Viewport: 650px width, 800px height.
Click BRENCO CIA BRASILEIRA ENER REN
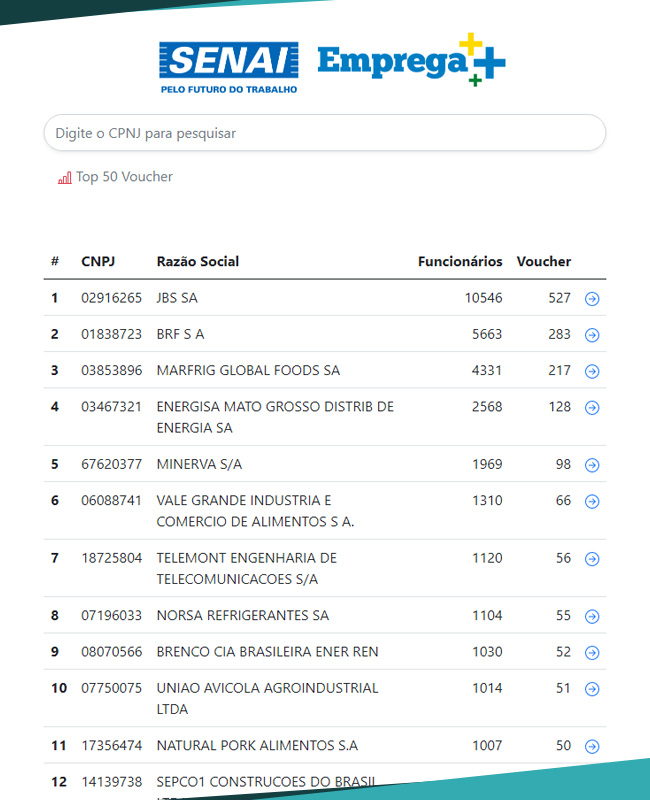coord(267,652)
